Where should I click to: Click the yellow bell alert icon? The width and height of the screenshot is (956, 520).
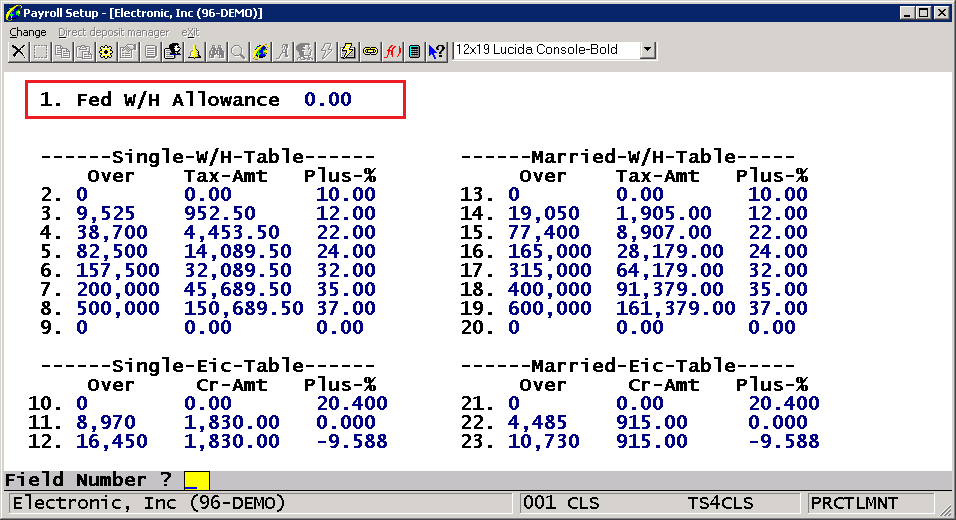click(194, 51)
